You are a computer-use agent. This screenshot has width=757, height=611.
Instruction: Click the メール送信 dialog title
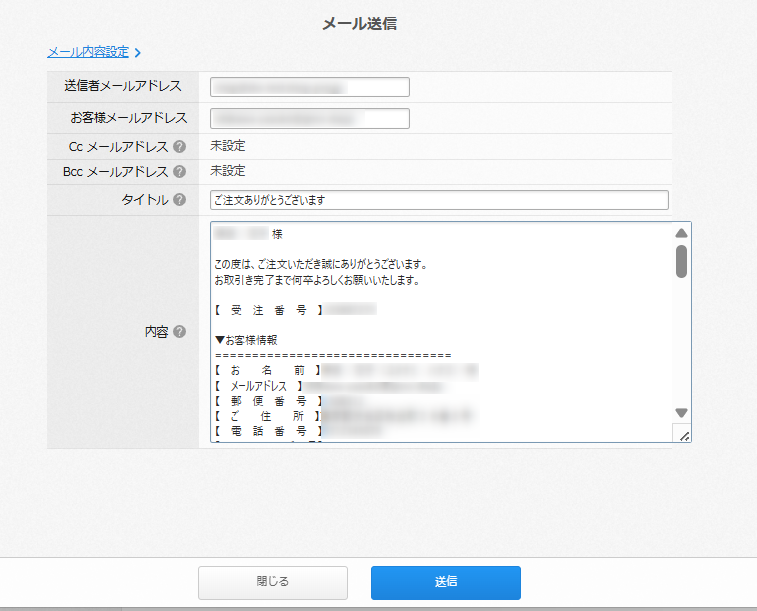[360, 24]
